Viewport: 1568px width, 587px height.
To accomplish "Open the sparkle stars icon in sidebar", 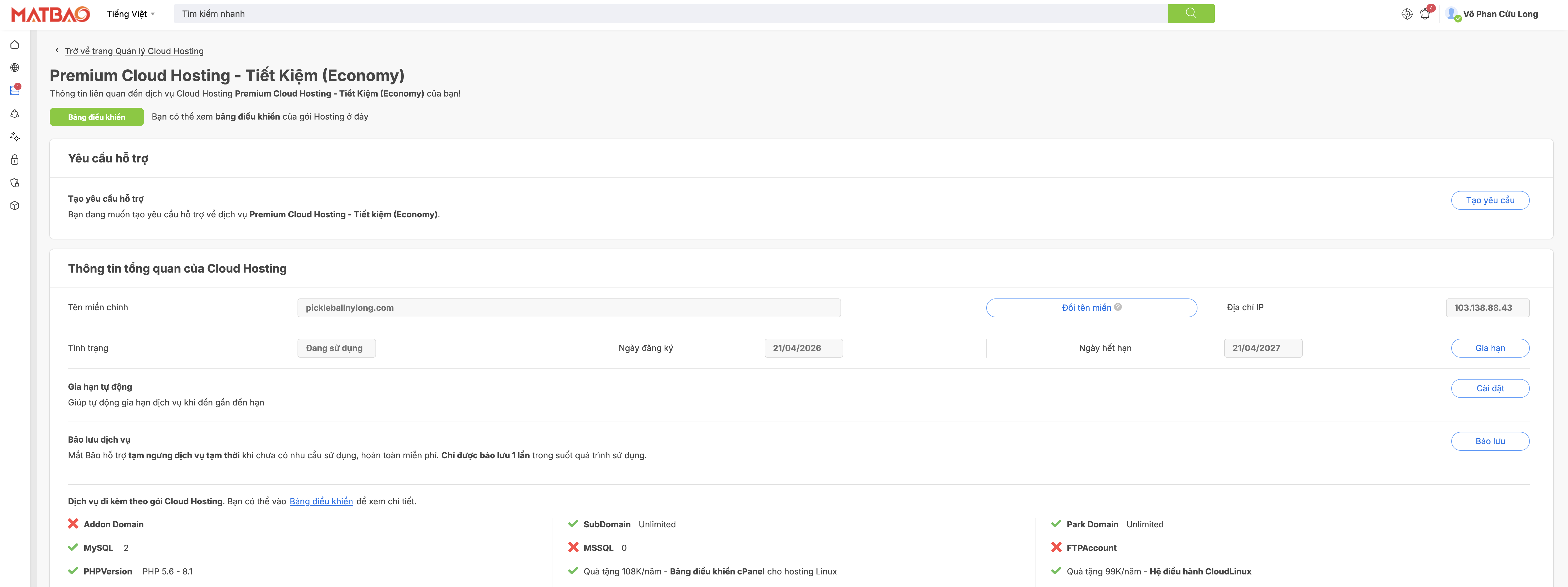I will point(15,137).
